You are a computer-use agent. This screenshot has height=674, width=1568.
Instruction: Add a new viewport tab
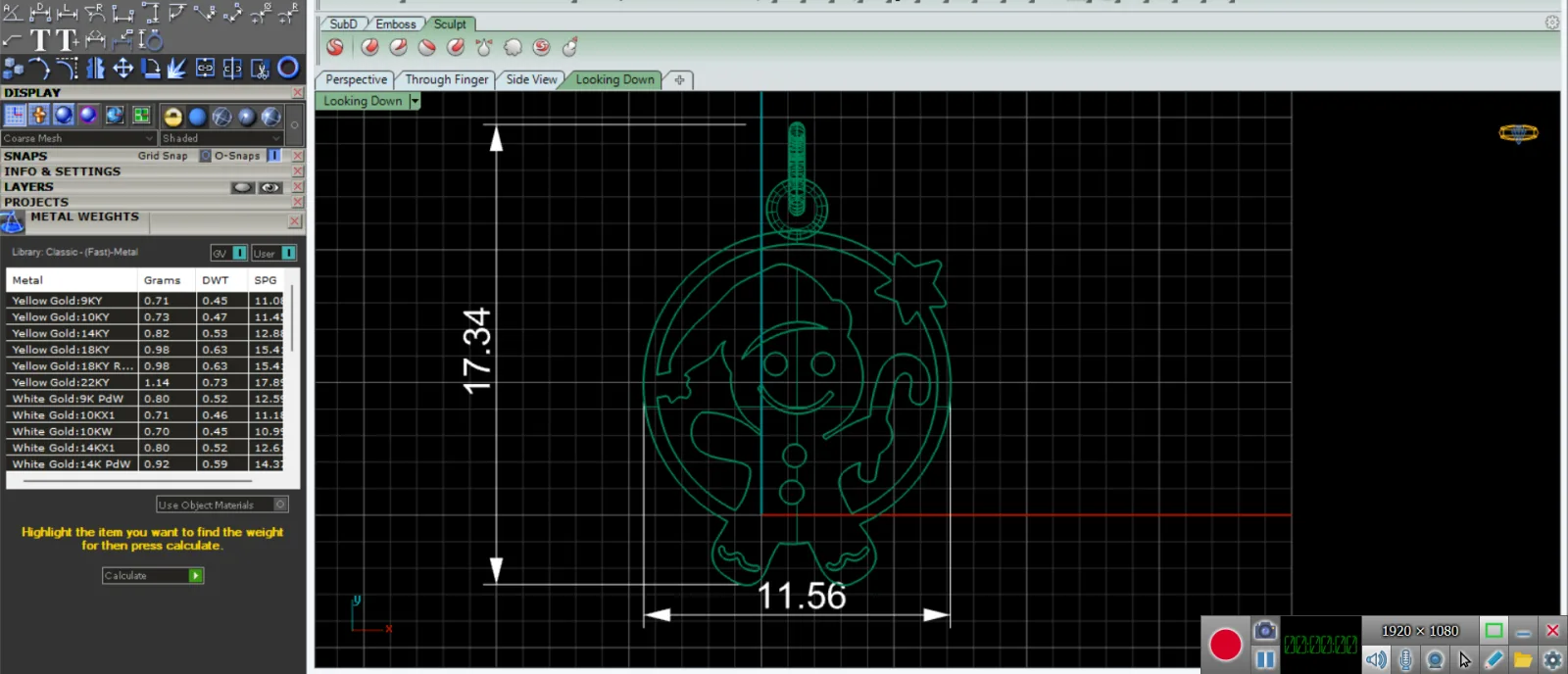coord(679,79)
